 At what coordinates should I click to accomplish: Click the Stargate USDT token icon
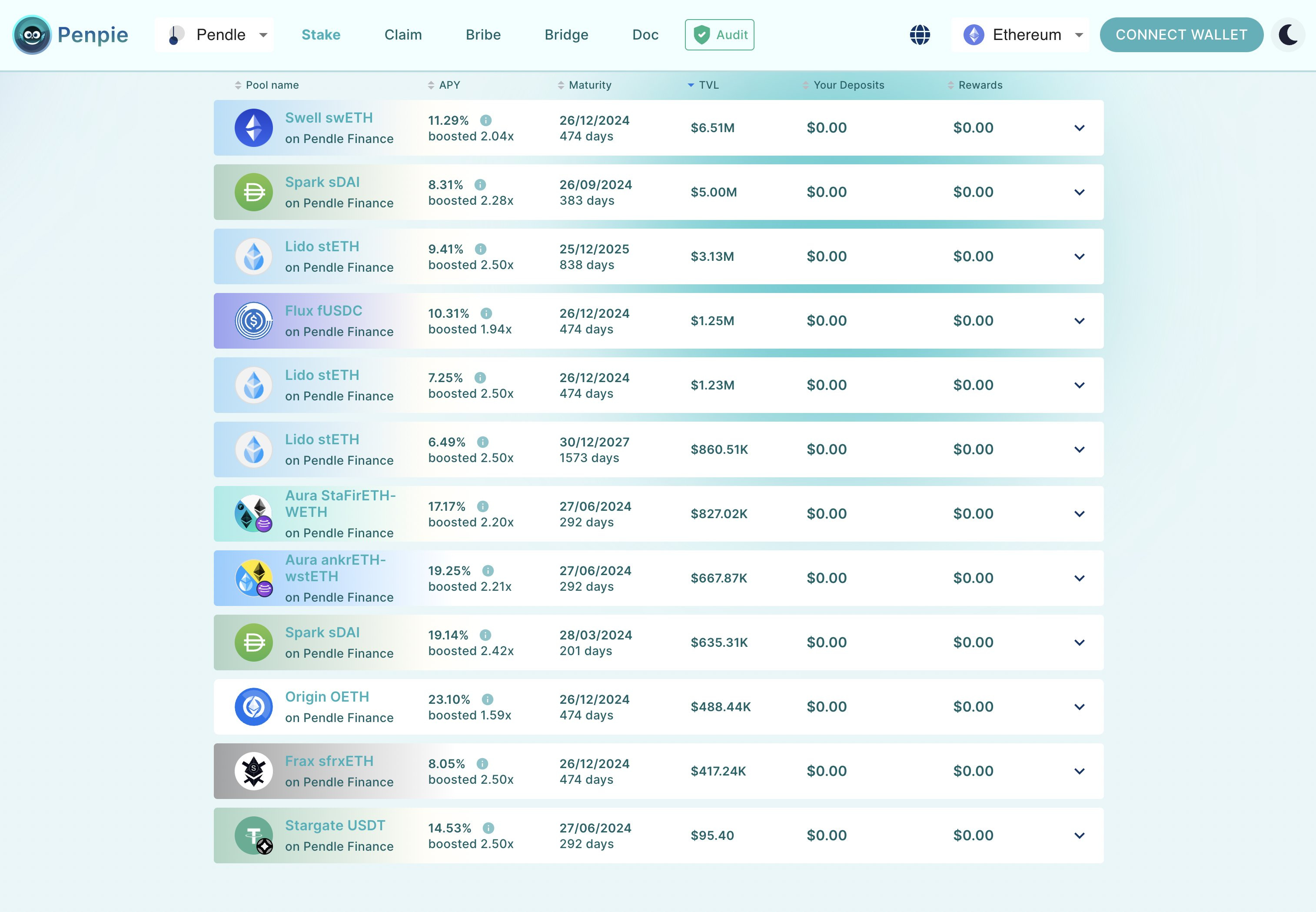pos(254,835)
